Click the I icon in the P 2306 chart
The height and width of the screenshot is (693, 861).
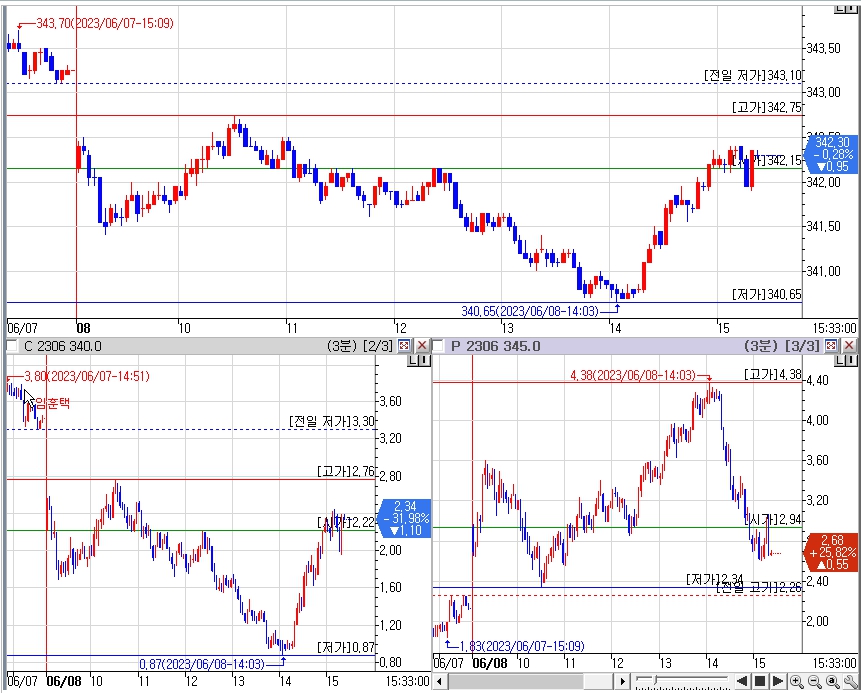[x=851, y=361]
